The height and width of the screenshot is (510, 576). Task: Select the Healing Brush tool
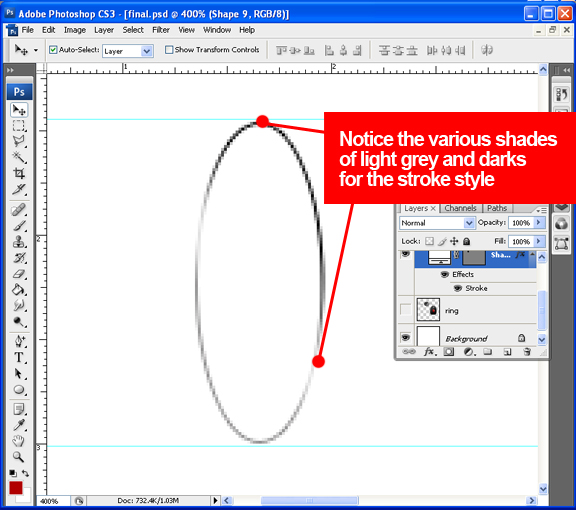point(19,210)
